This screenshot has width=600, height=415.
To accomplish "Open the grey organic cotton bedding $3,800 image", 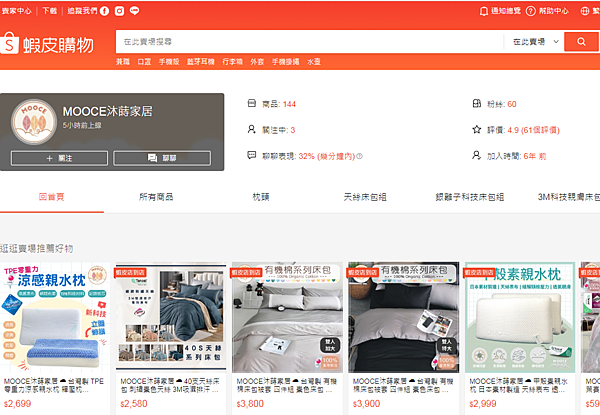I will click(287, 317).
